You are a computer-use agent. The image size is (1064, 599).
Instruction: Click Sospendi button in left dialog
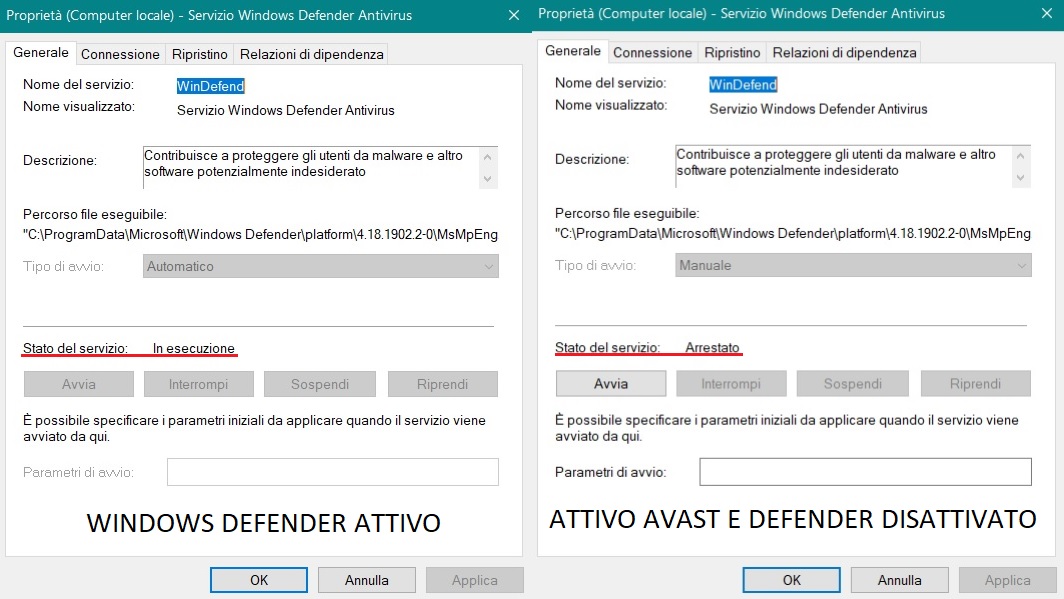tap(320, 384)
